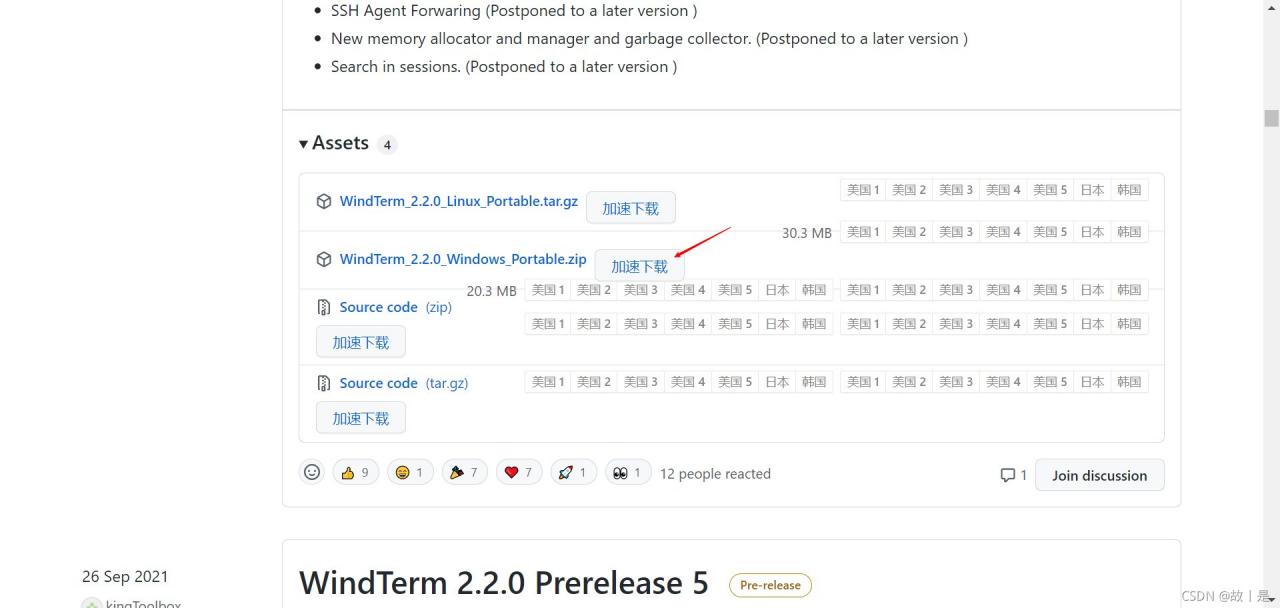Select 韩国 mirror on the Linux tar.gz row
Viewport: 1280px width, 608px height.
click(1129, 190)
